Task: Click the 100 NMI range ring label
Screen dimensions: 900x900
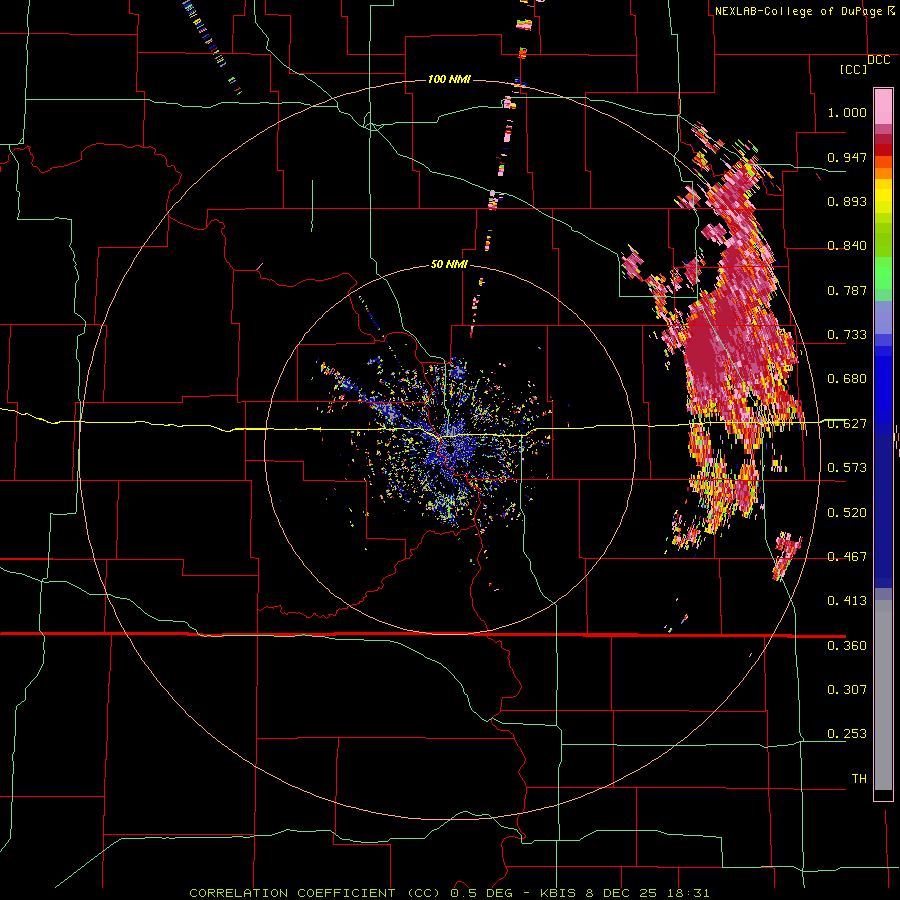Action: click(x=449, y=79)
